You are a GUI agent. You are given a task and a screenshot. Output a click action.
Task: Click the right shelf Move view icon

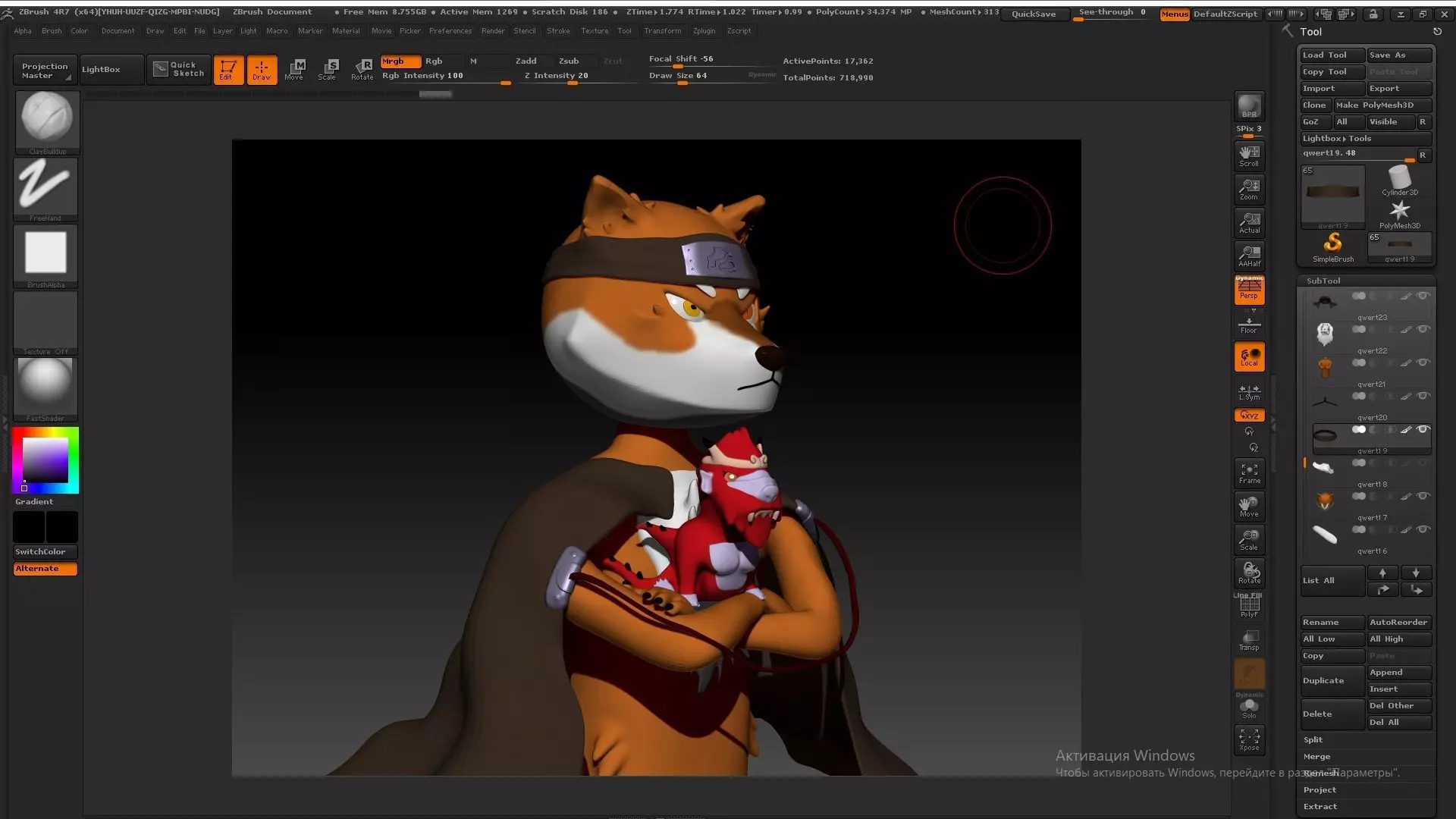pos(1249,506)
